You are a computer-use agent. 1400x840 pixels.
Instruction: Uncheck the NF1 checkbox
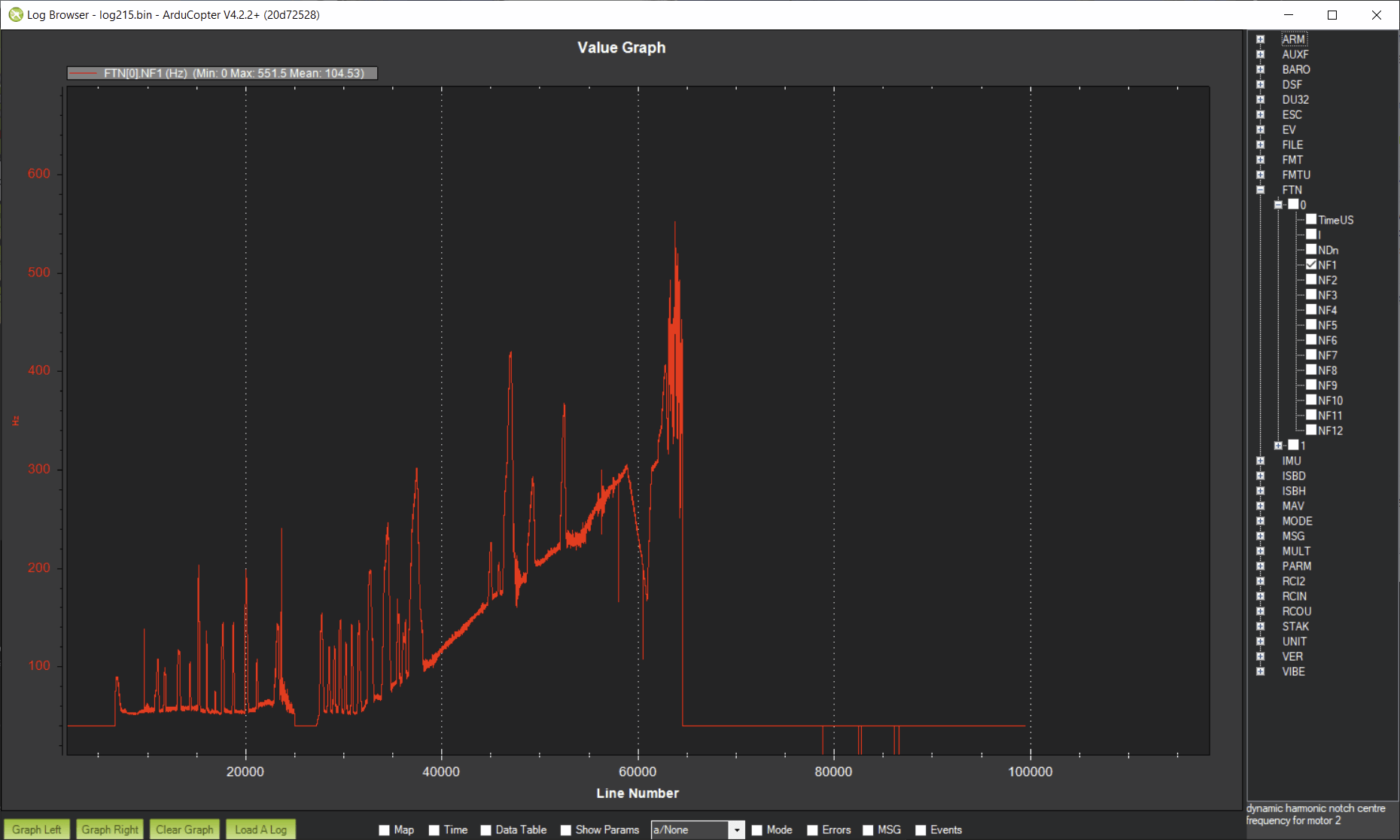(x=1312, y=264)
